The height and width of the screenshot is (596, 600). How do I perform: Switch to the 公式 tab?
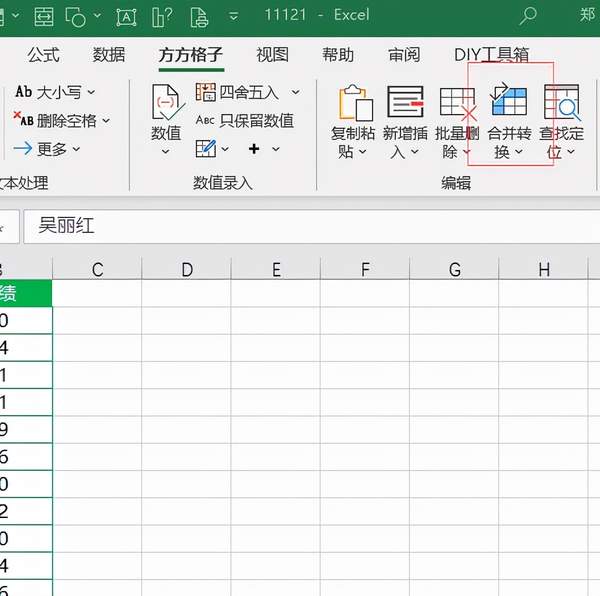43,54
